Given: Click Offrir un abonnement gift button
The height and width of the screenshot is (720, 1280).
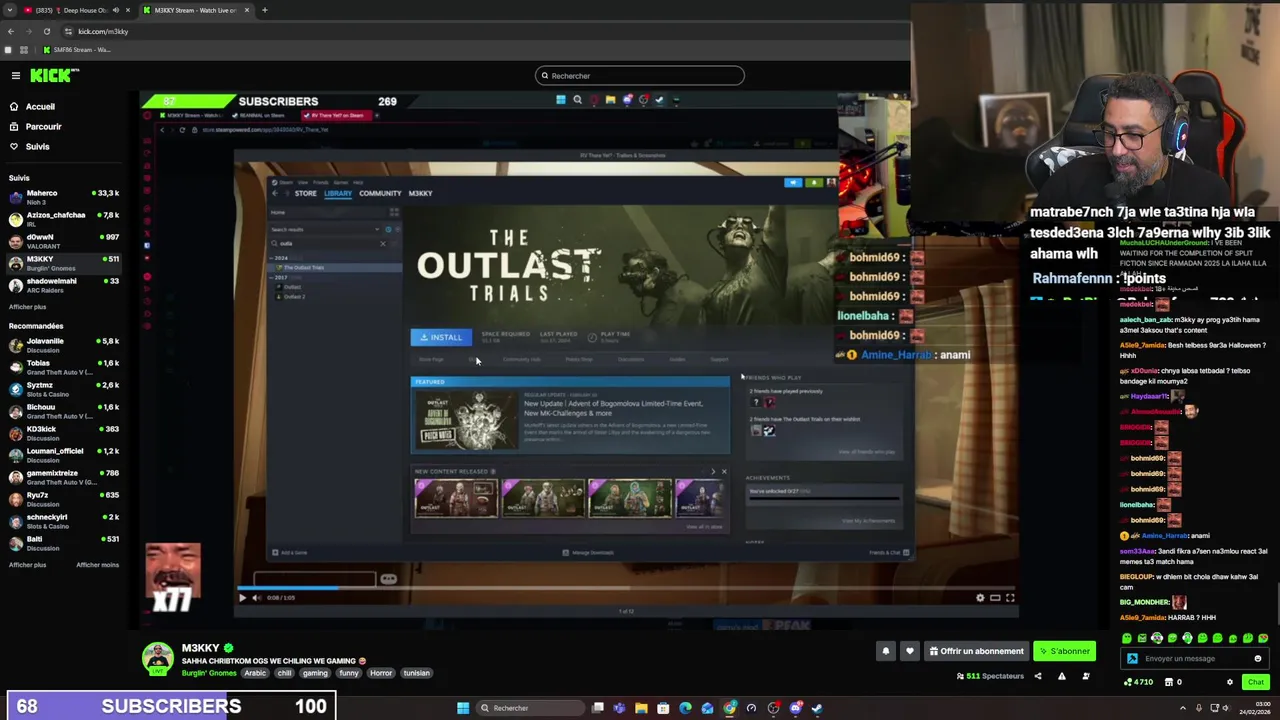Looking at the screenshot, I should pos(977,651).
